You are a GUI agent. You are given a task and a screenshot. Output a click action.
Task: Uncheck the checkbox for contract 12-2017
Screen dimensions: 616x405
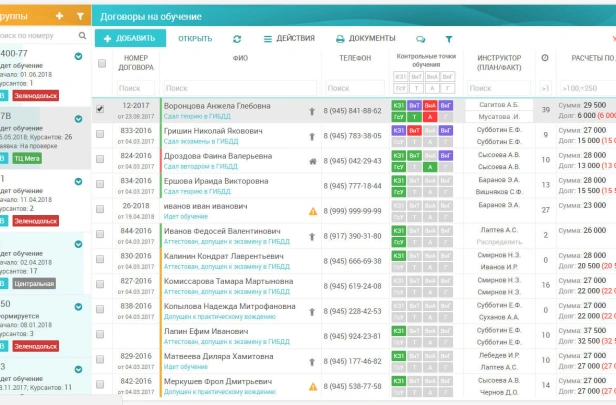pos(101,109)
